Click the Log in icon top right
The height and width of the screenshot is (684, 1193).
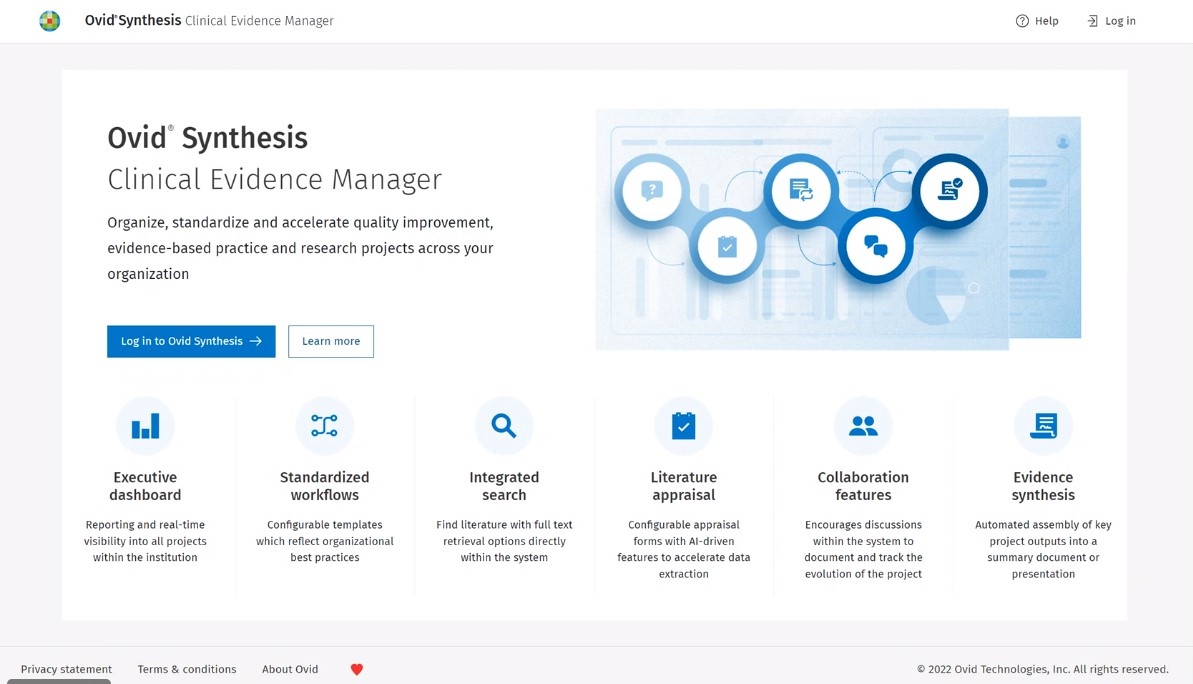tap(1092, 20)
